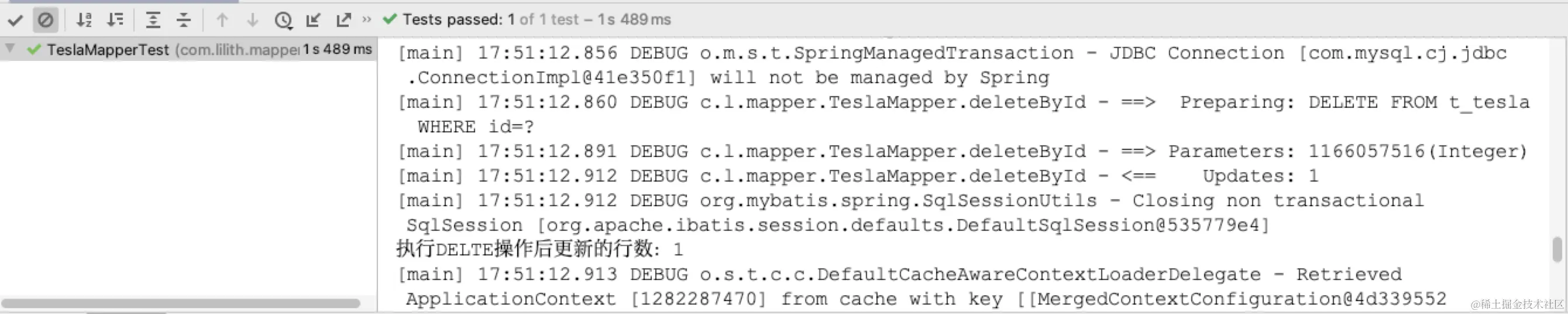Click the Import Tests icon
Screen dimensions: 1568x314
click(x=314, y=20)
